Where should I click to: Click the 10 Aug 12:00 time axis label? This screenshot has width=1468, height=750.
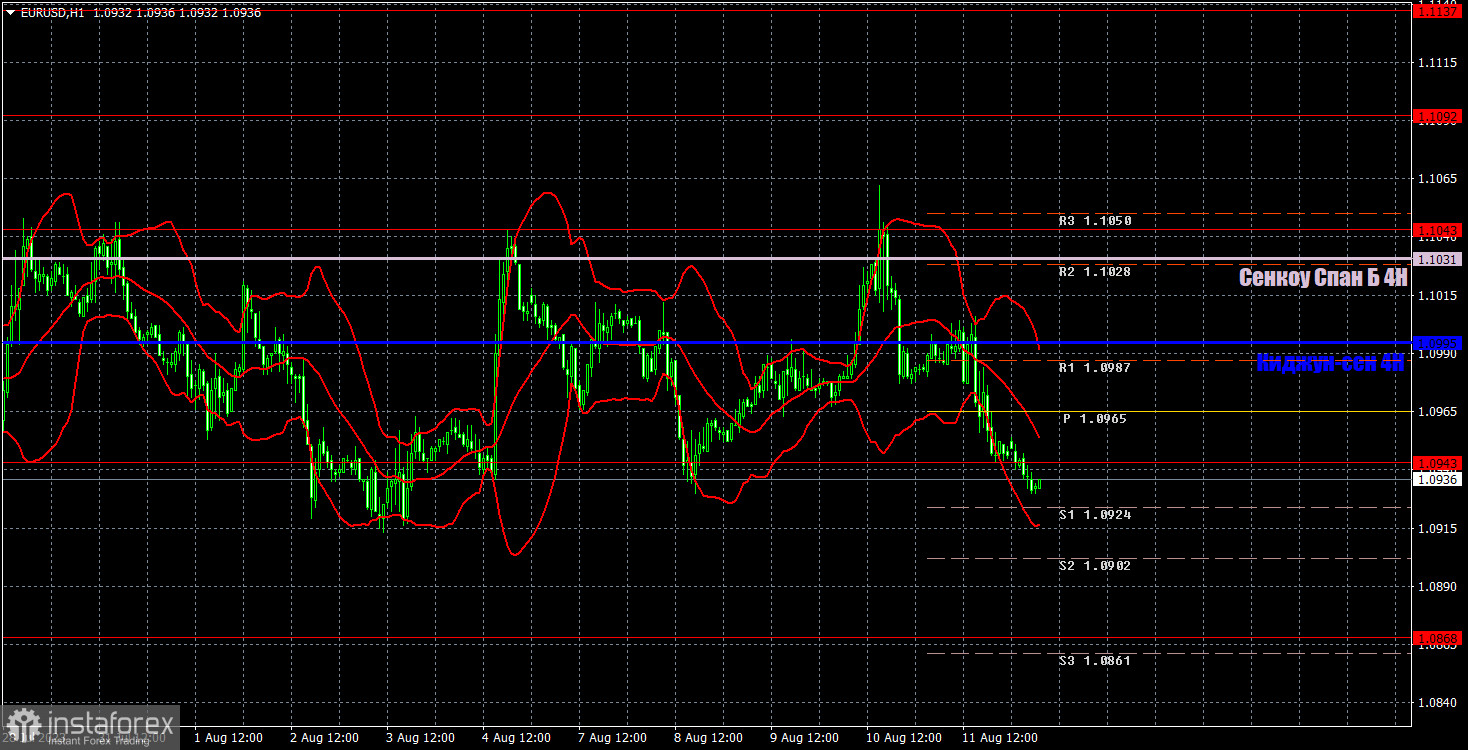pyautogui.click(x=904, y=738)
